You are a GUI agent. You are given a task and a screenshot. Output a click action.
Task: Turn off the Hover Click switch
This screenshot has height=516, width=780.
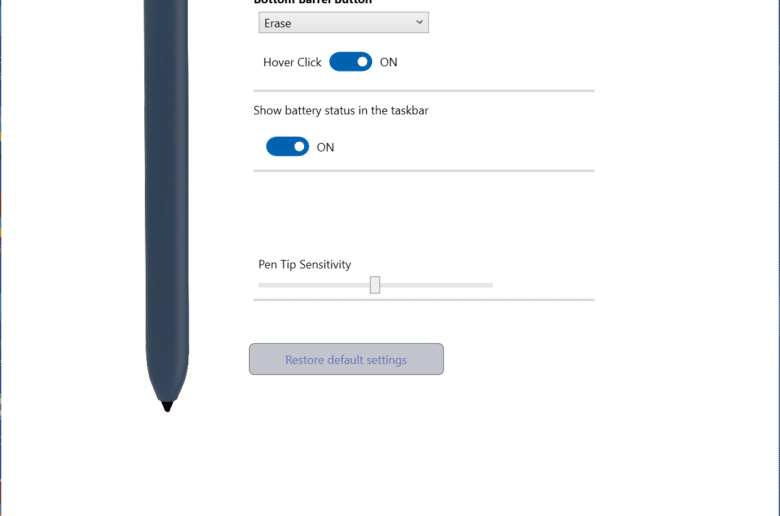(351, 62)
